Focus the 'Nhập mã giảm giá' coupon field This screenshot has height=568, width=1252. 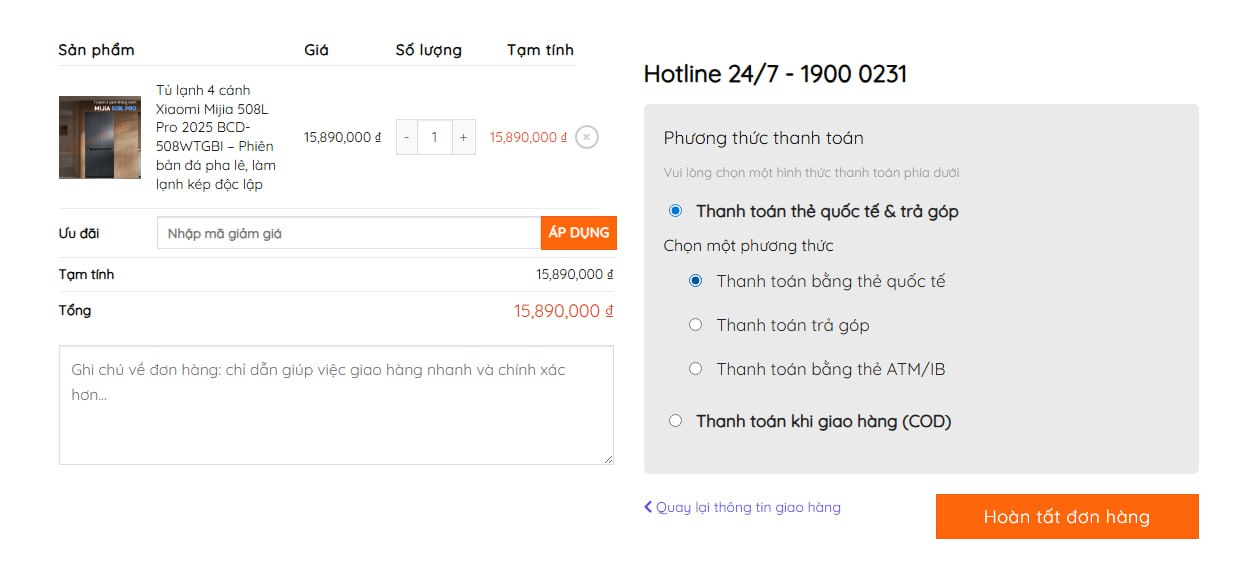[348, 233]
